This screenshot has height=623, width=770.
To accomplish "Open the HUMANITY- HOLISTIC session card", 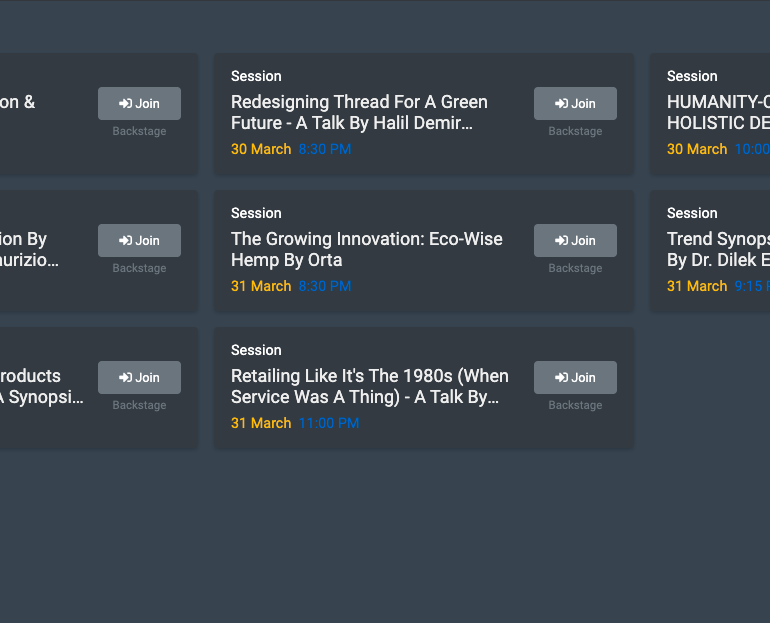I will pos(710,114).
